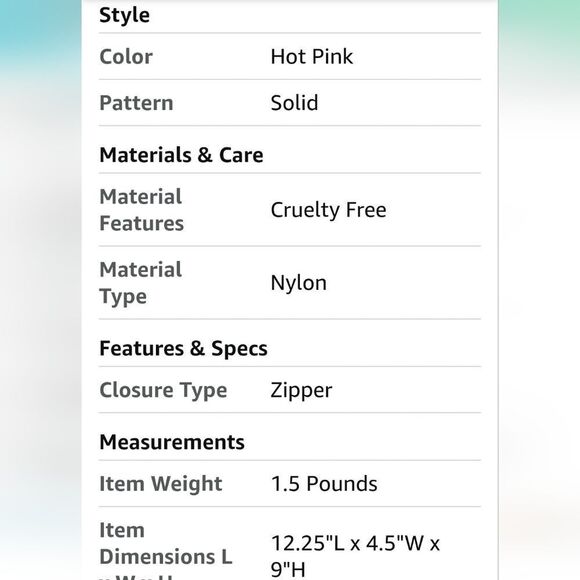
Task: Select the Hot Pink color value
Action: click(x=312, y=57)
